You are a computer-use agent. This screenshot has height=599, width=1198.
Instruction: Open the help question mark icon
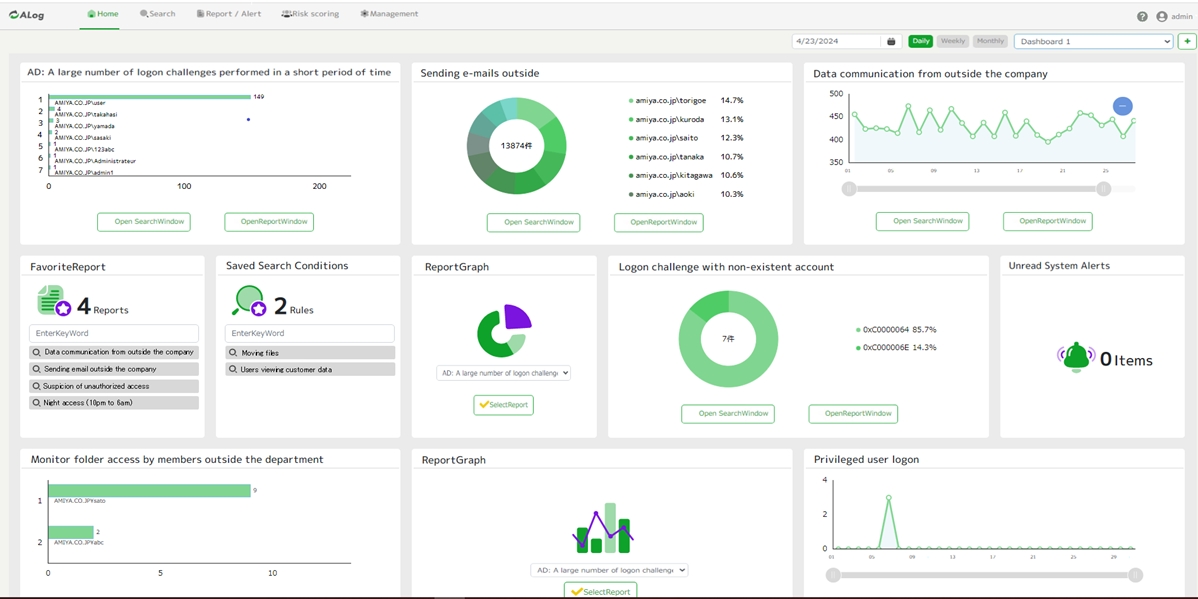pos(1142,17)
